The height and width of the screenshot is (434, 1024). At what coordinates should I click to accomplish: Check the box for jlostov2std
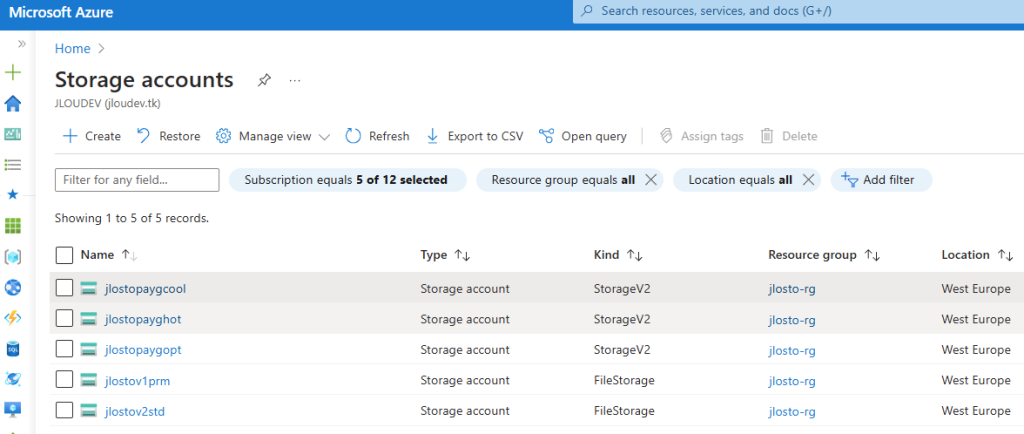64,411
